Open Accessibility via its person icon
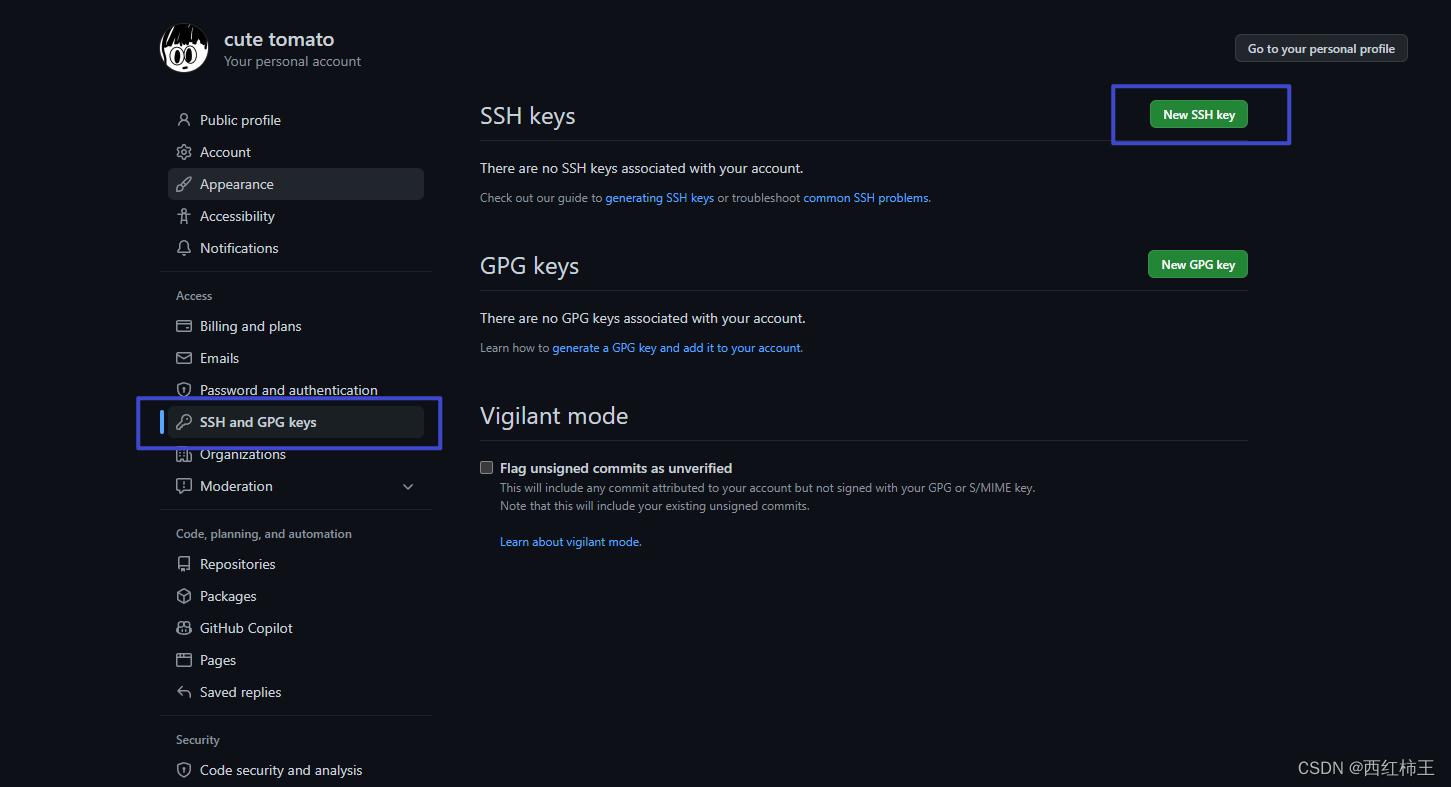Image resolution: width=1451 pixels, height=787 pixels. coord(183,215)
